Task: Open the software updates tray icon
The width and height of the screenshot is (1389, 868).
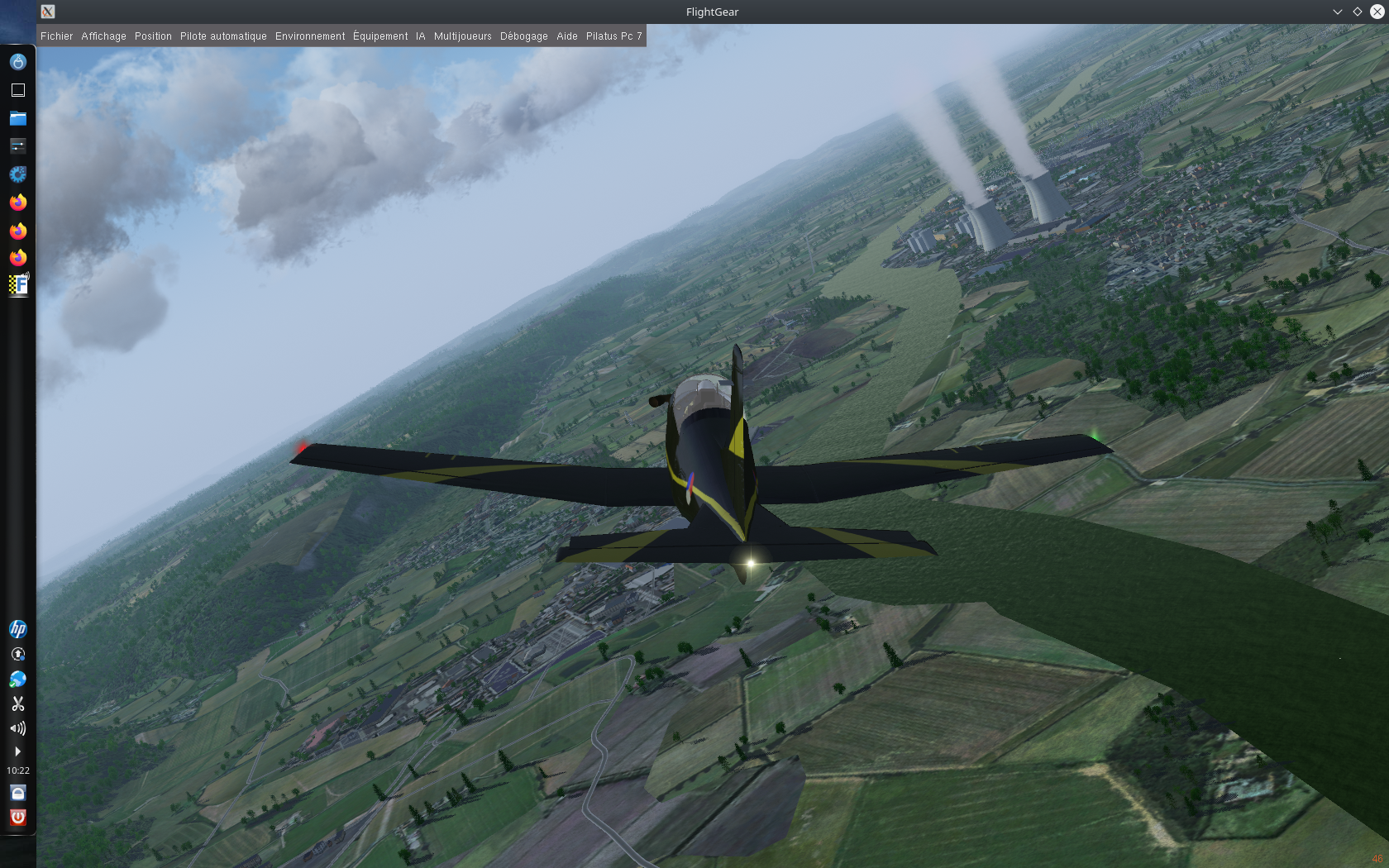Action: [x=18, y=654]
